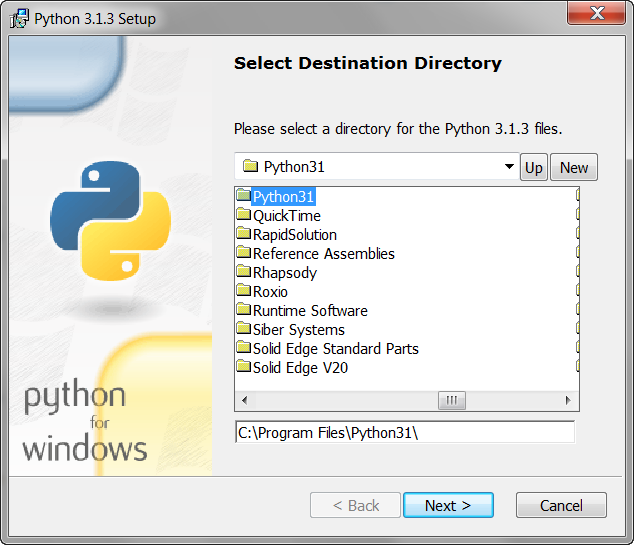Screen dimensions: 634x545
Task: Click the horizontal scrollbar left arrow
Action: click(x=243, y=401)
